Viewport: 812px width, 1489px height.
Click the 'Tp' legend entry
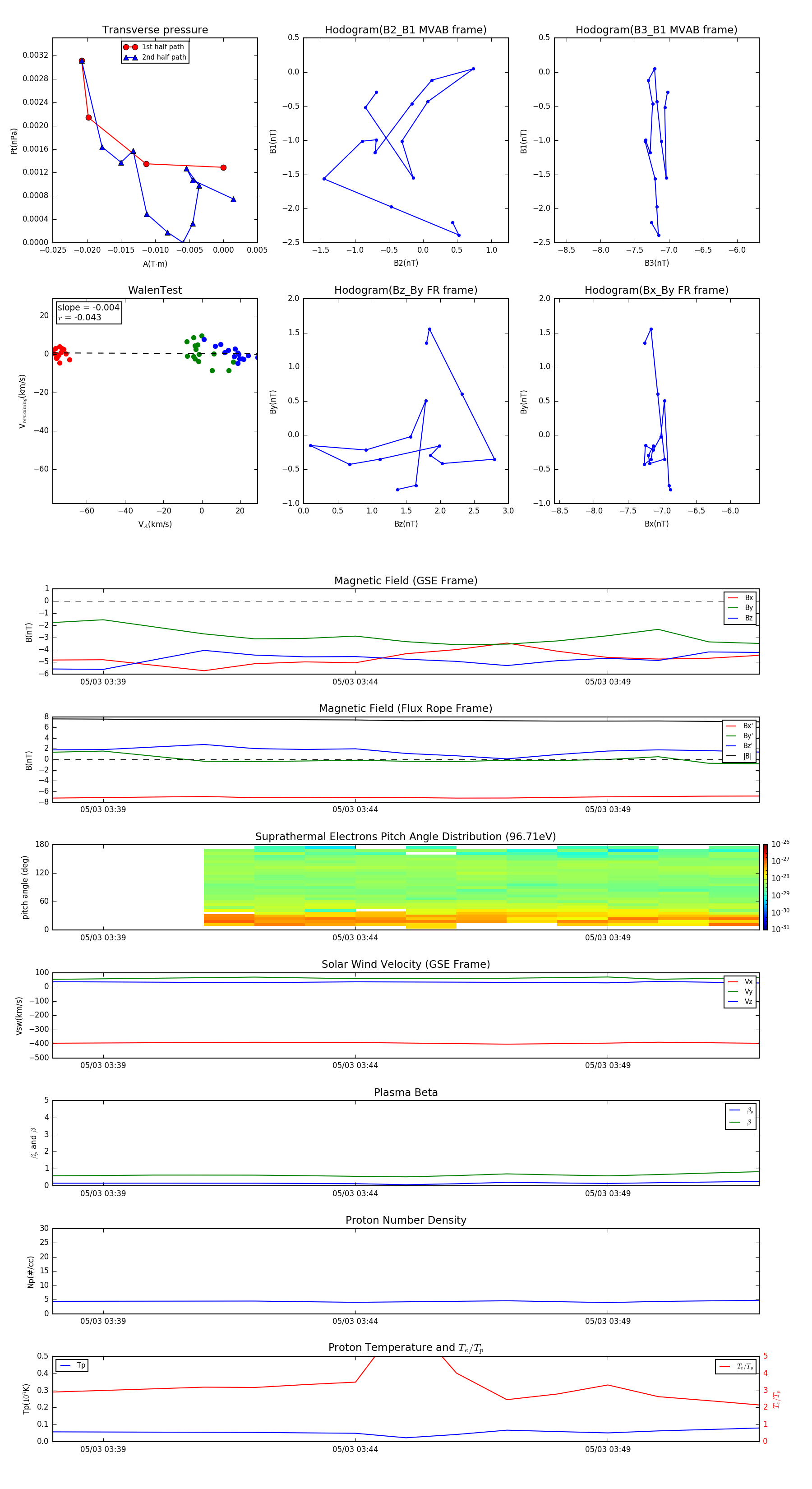(72, 1365)
